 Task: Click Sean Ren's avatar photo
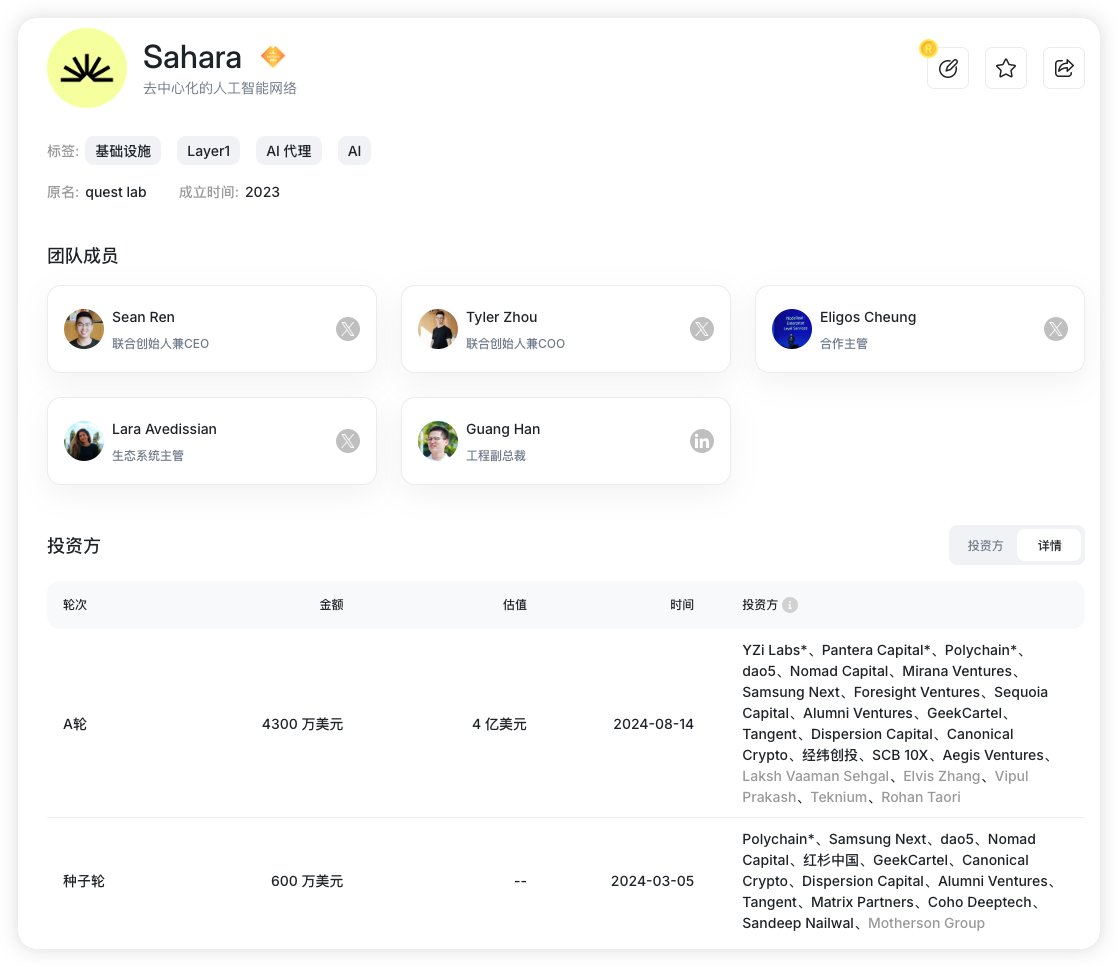[x=84, y=329]
